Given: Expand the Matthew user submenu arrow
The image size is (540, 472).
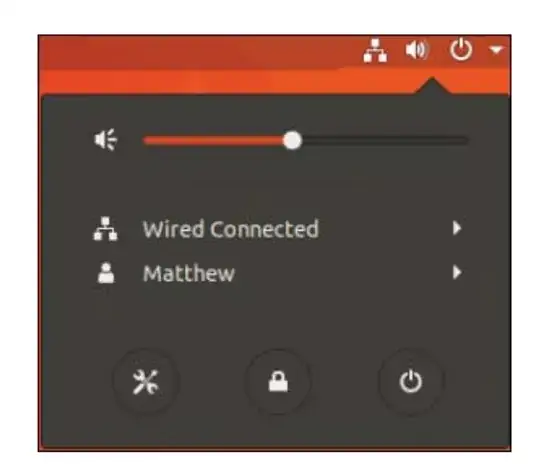Looking at the screenshot, I should [457, 272].
